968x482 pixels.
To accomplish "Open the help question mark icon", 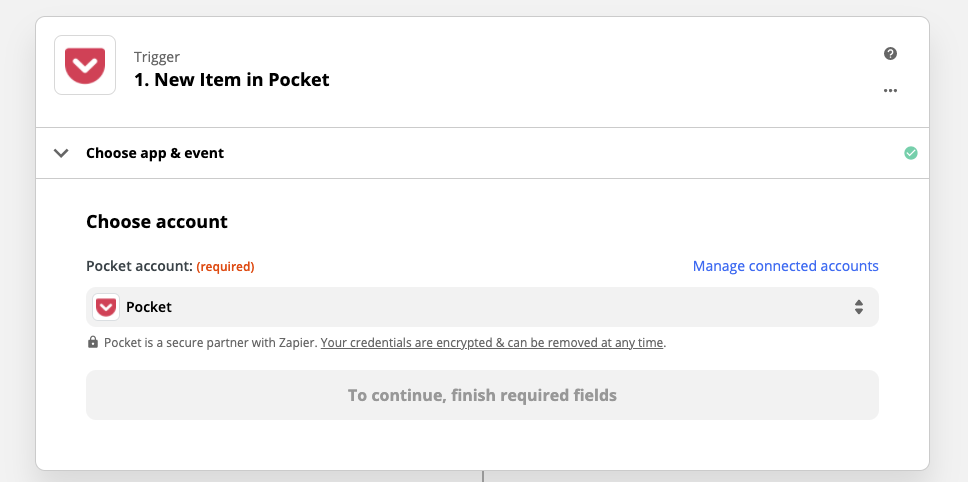I will [890, 54].
